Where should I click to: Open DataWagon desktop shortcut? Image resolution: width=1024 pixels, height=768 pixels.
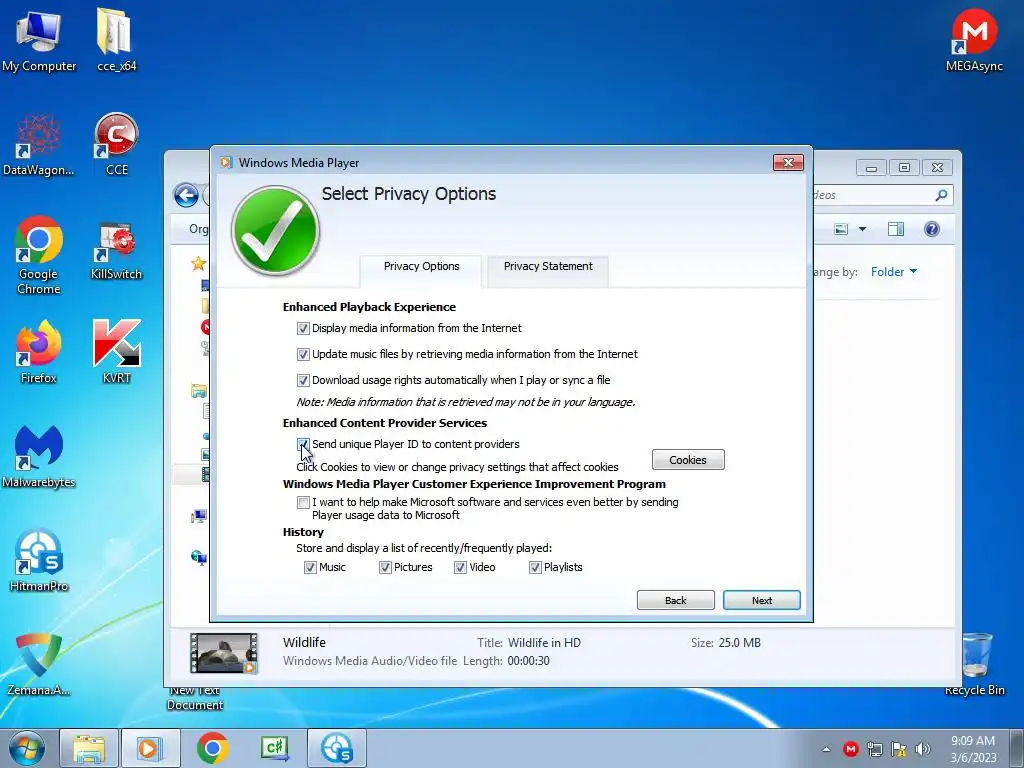(39, 145)
